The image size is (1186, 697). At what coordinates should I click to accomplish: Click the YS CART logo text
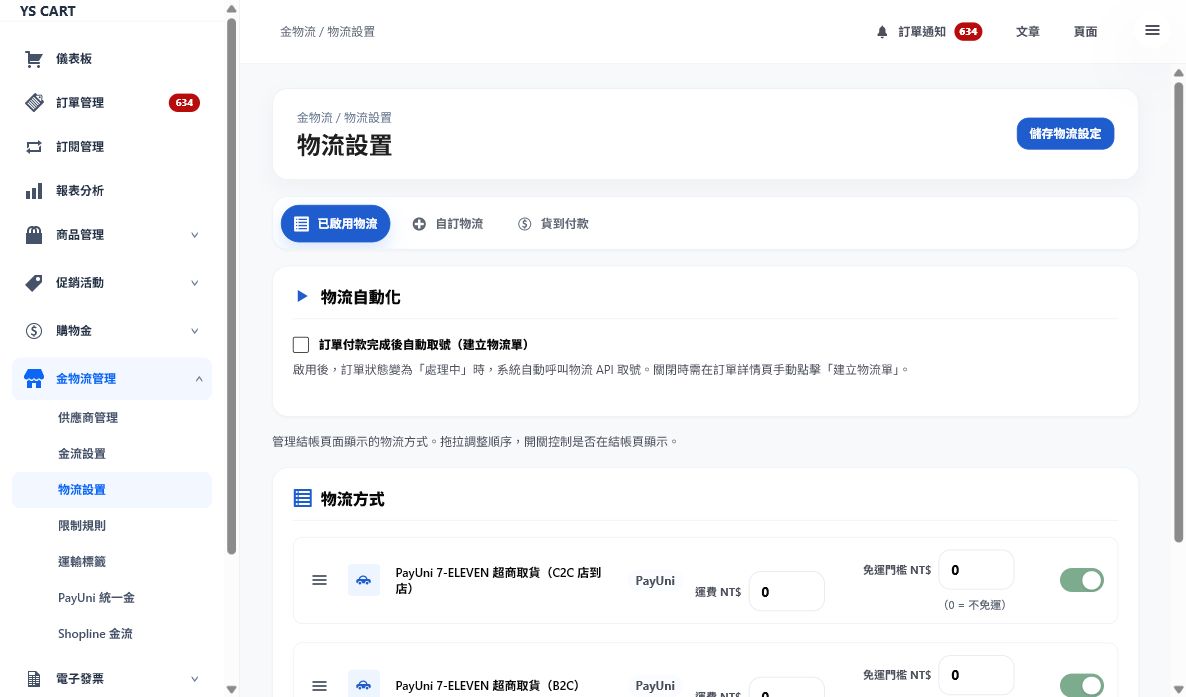48,11
